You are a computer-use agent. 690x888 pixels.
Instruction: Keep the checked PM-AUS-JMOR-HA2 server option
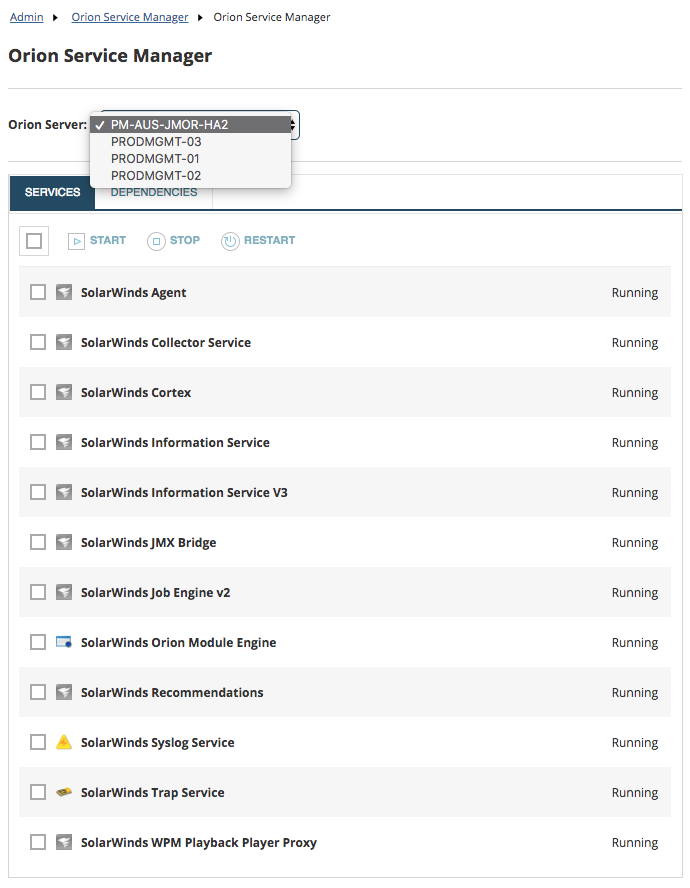tap(170, 125)
